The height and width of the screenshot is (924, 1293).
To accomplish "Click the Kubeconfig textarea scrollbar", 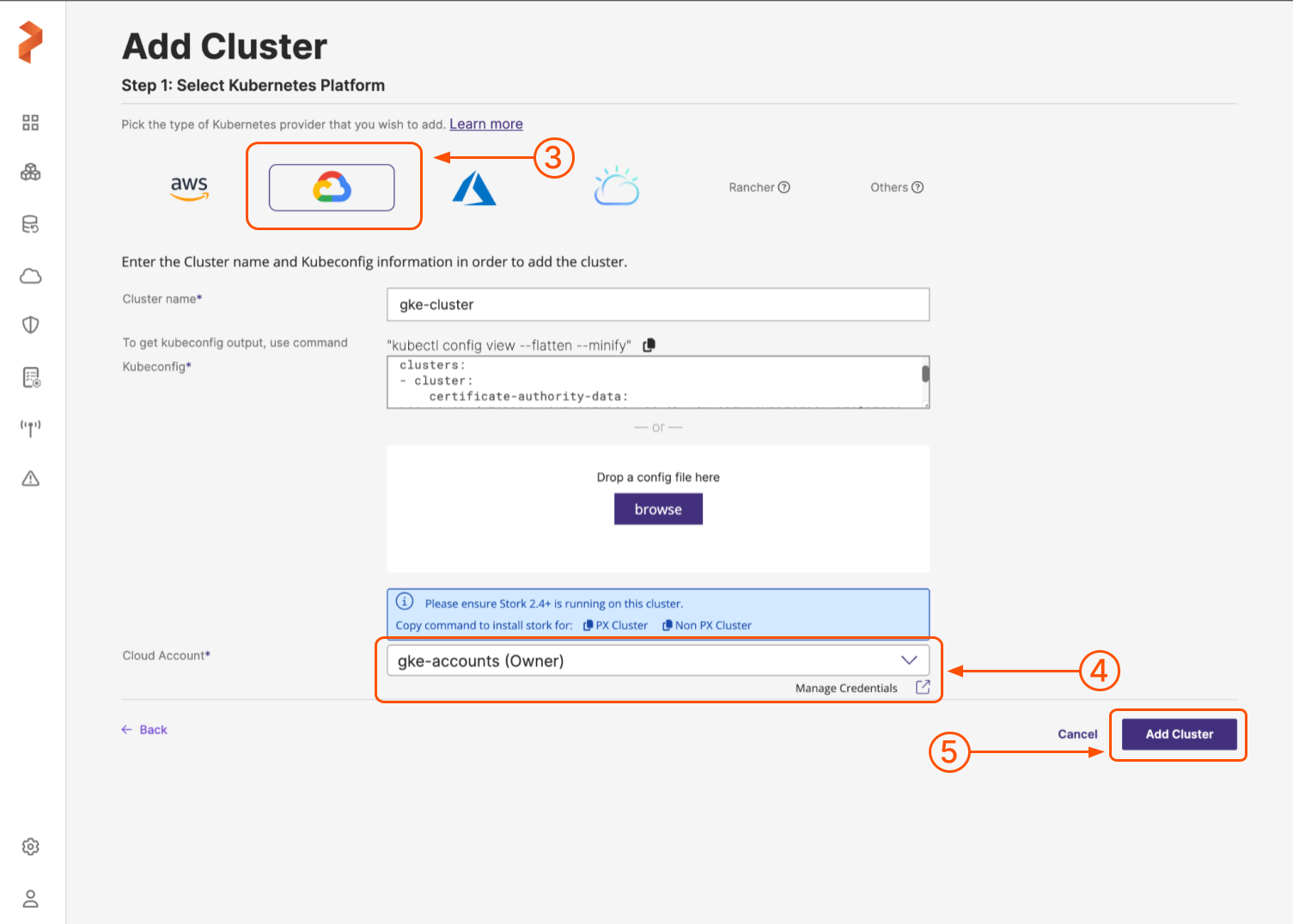I will coord(925,374).
